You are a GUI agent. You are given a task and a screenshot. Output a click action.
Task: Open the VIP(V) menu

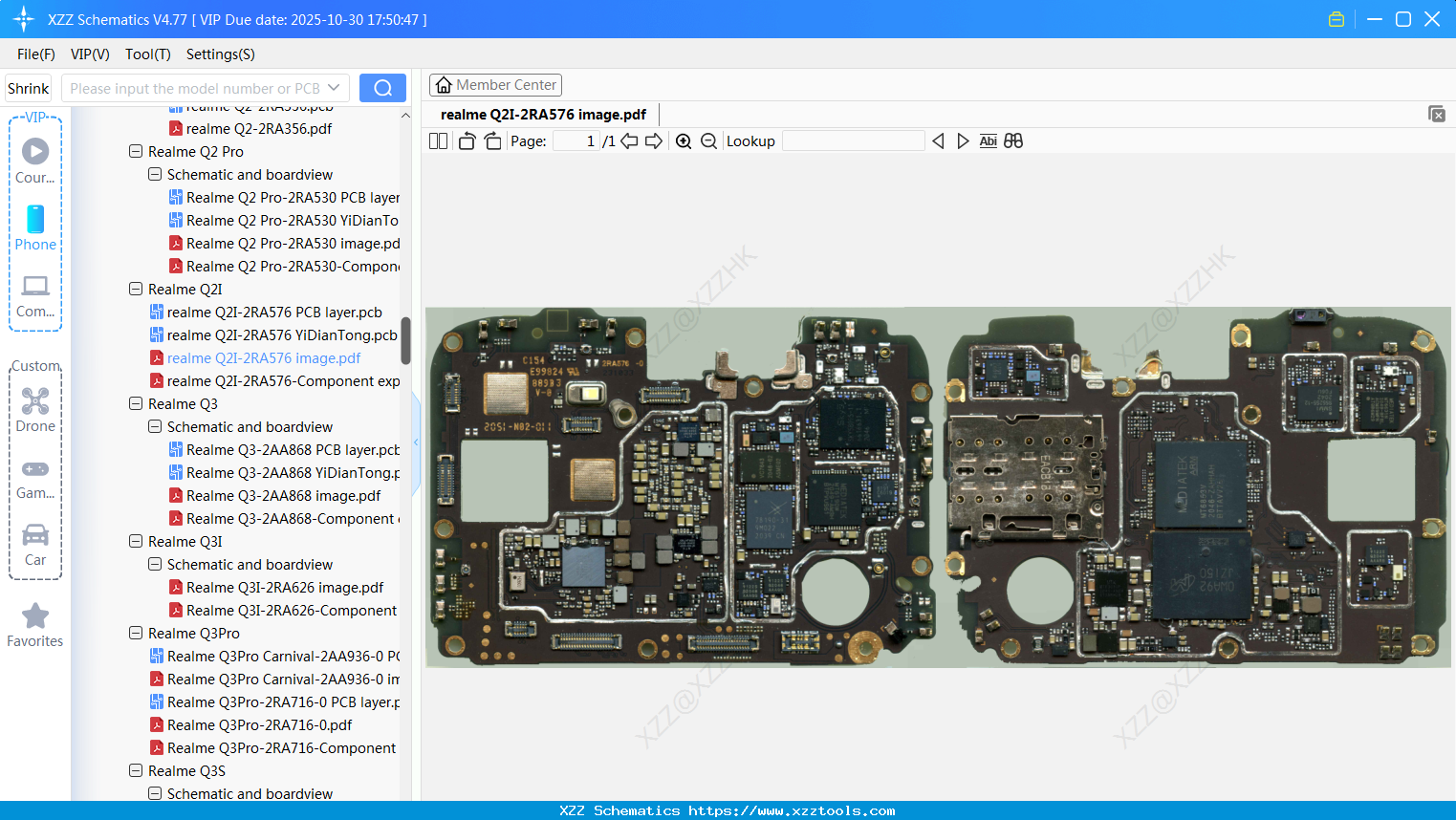pyautogui.click(x=90, y=54)
